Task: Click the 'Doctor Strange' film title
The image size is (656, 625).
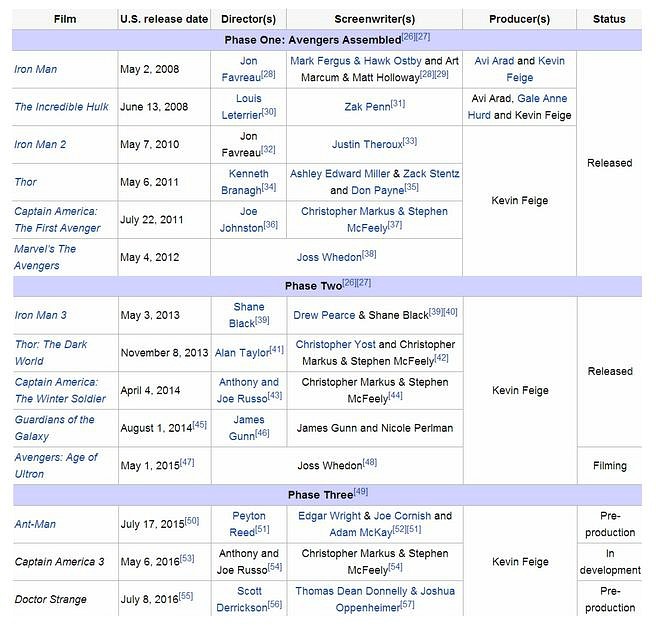Action: [x=51, y=599]
